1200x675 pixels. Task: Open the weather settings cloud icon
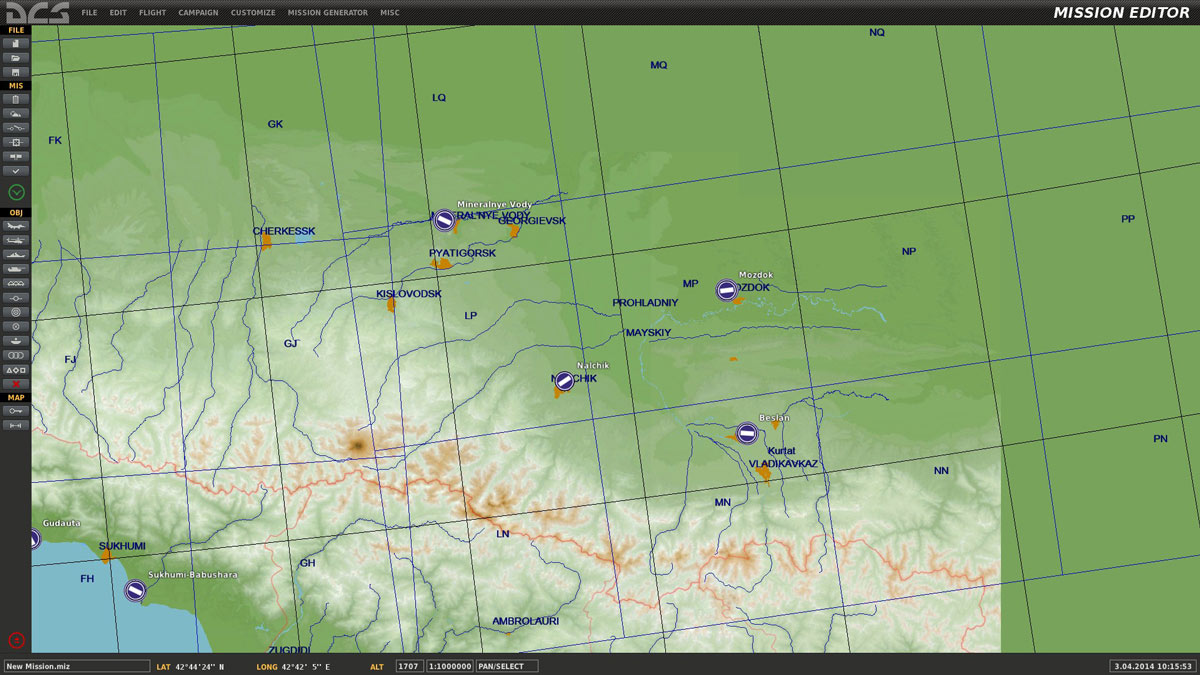16,114
